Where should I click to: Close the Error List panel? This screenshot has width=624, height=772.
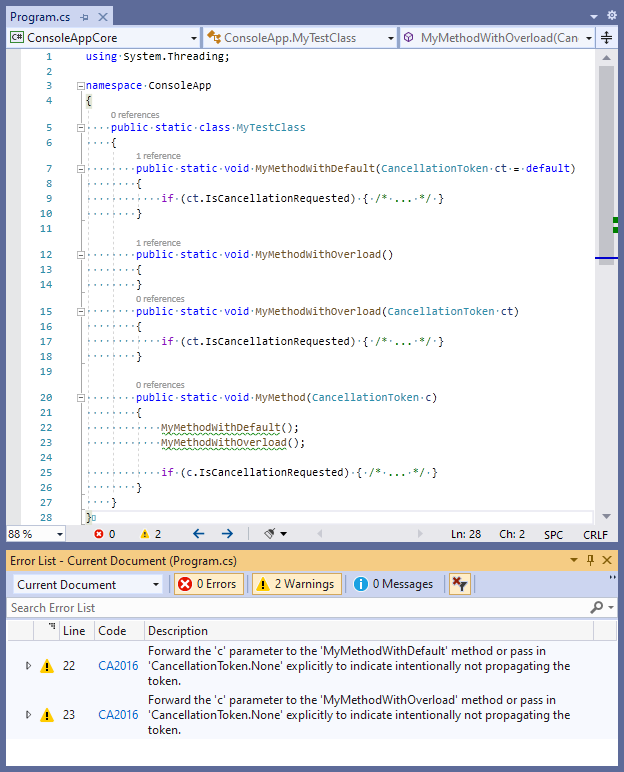(x=607, y=560)
